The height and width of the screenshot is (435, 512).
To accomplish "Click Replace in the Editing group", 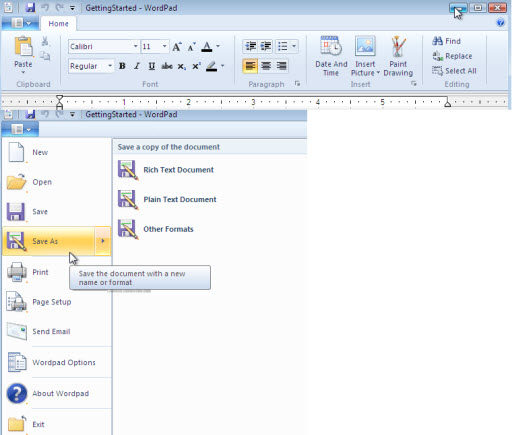I will pyautogui.click(x=452, y=56).
